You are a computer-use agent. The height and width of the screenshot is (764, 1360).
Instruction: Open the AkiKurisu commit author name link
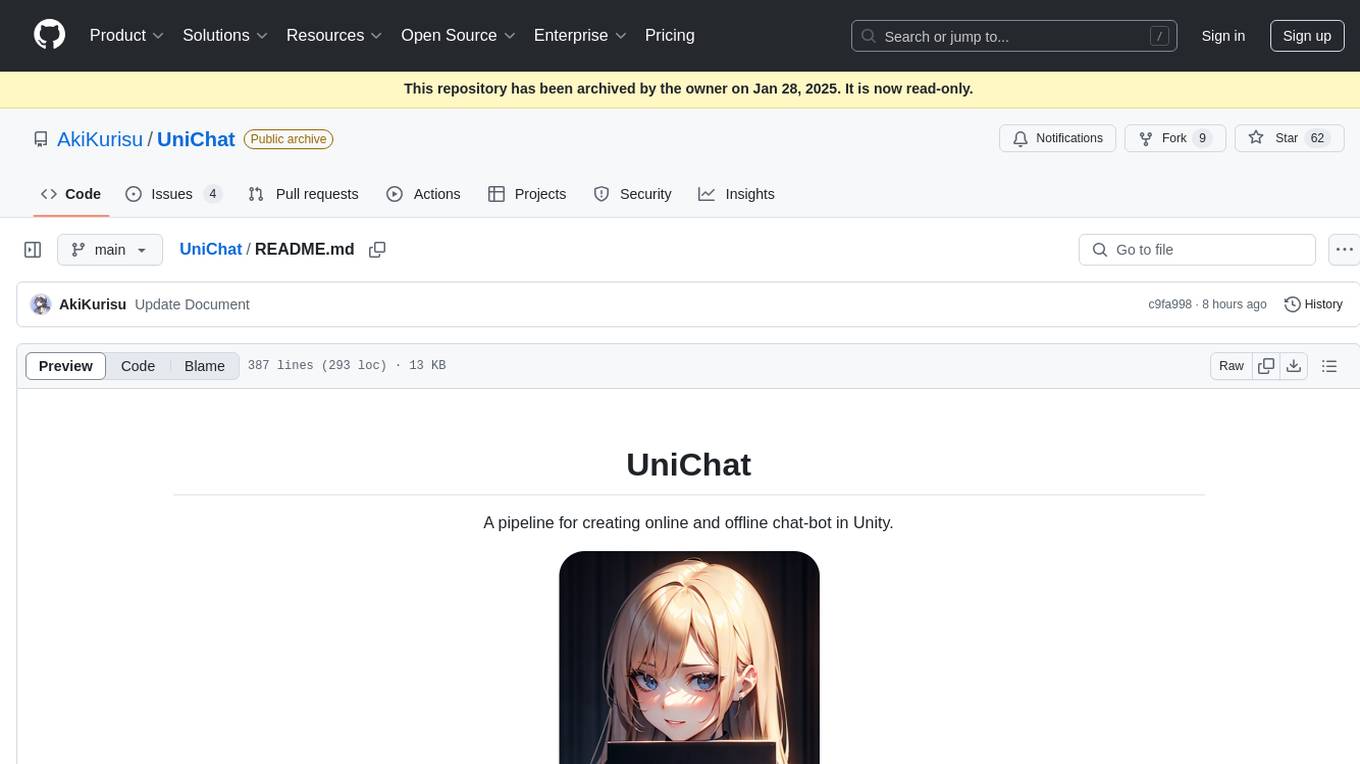point(93,304)
